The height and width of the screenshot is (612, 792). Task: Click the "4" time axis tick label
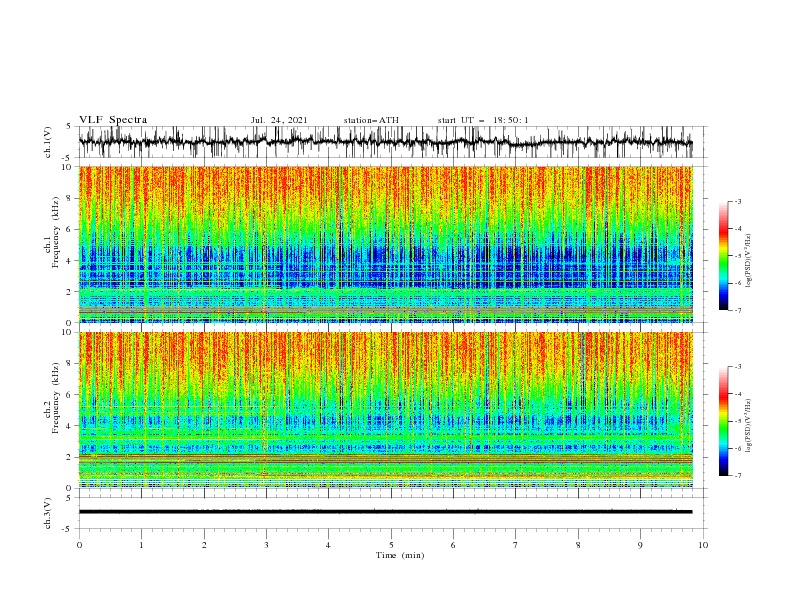pyautogui.click(x=328, y=545)
